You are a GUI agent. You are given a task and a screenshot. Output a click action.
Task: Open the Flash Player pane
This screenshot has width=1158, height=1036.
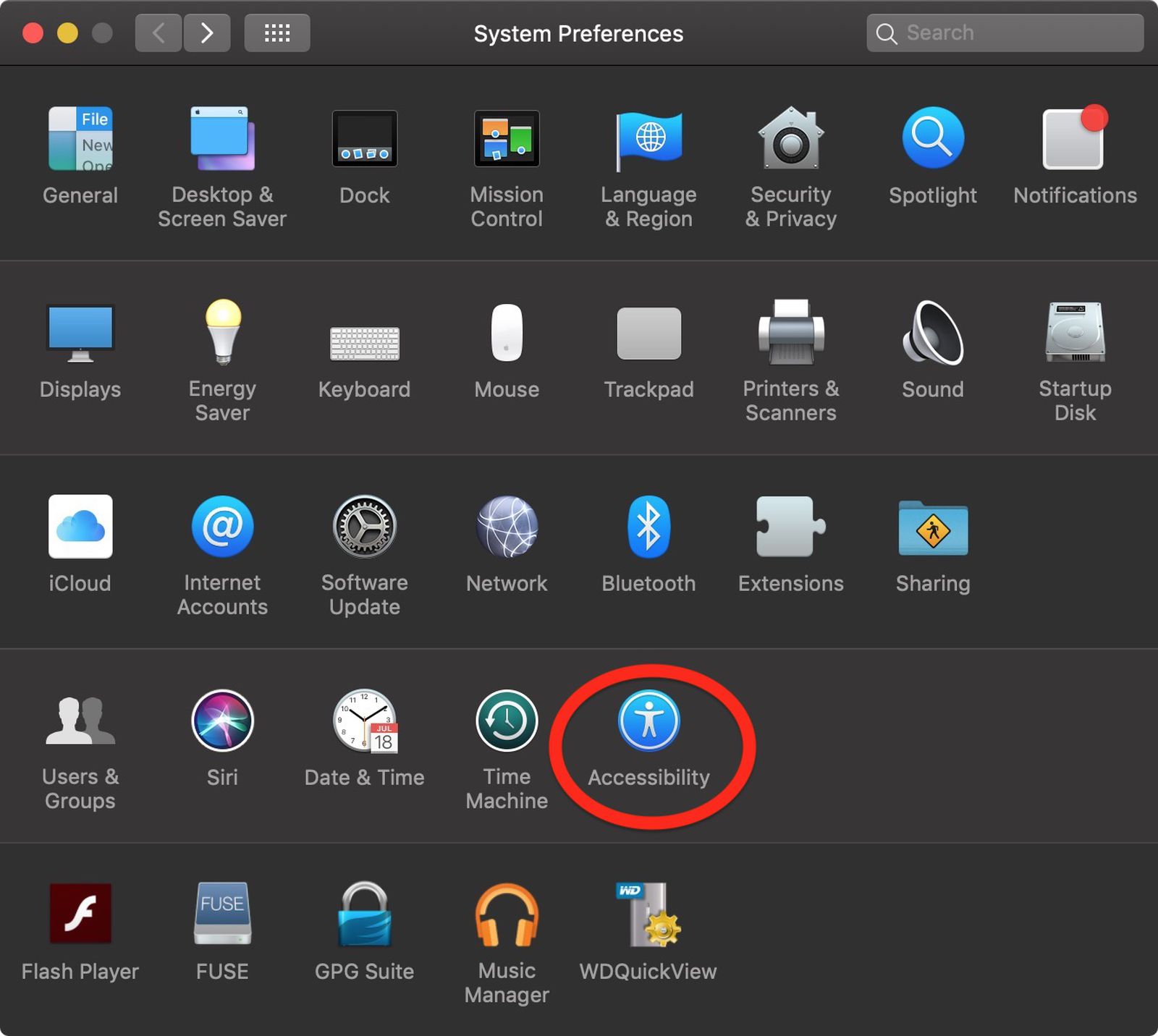80,915
